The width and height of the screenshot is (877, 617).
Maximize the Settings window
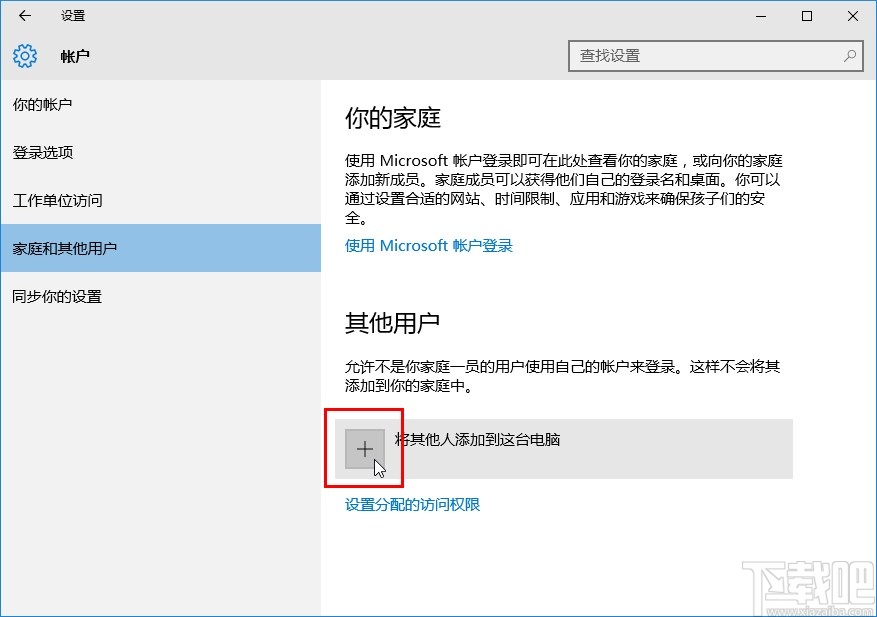(x=806, y=16)
